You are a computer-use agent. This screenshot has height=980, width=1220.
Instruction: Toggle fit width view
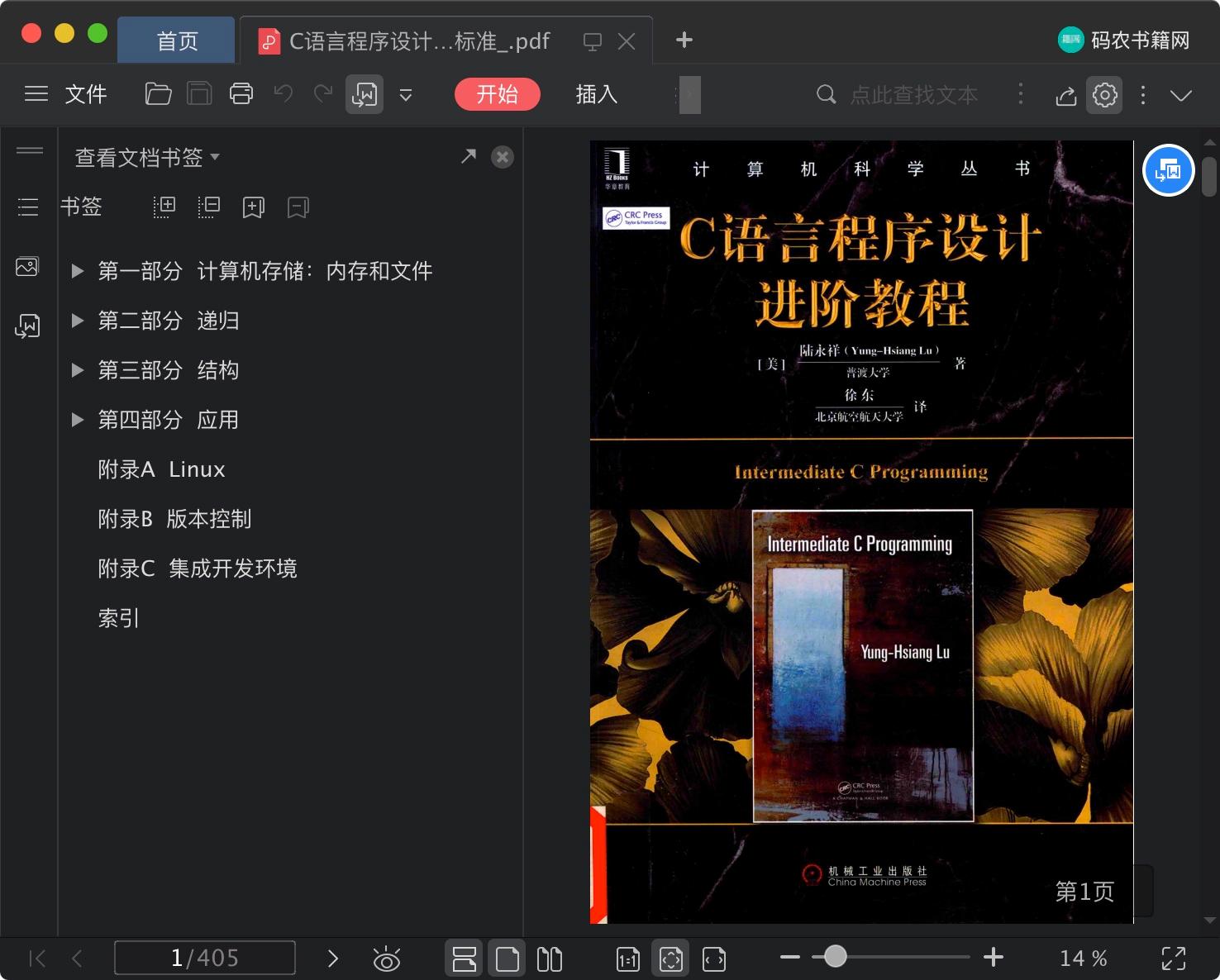(x=714, y=959)
